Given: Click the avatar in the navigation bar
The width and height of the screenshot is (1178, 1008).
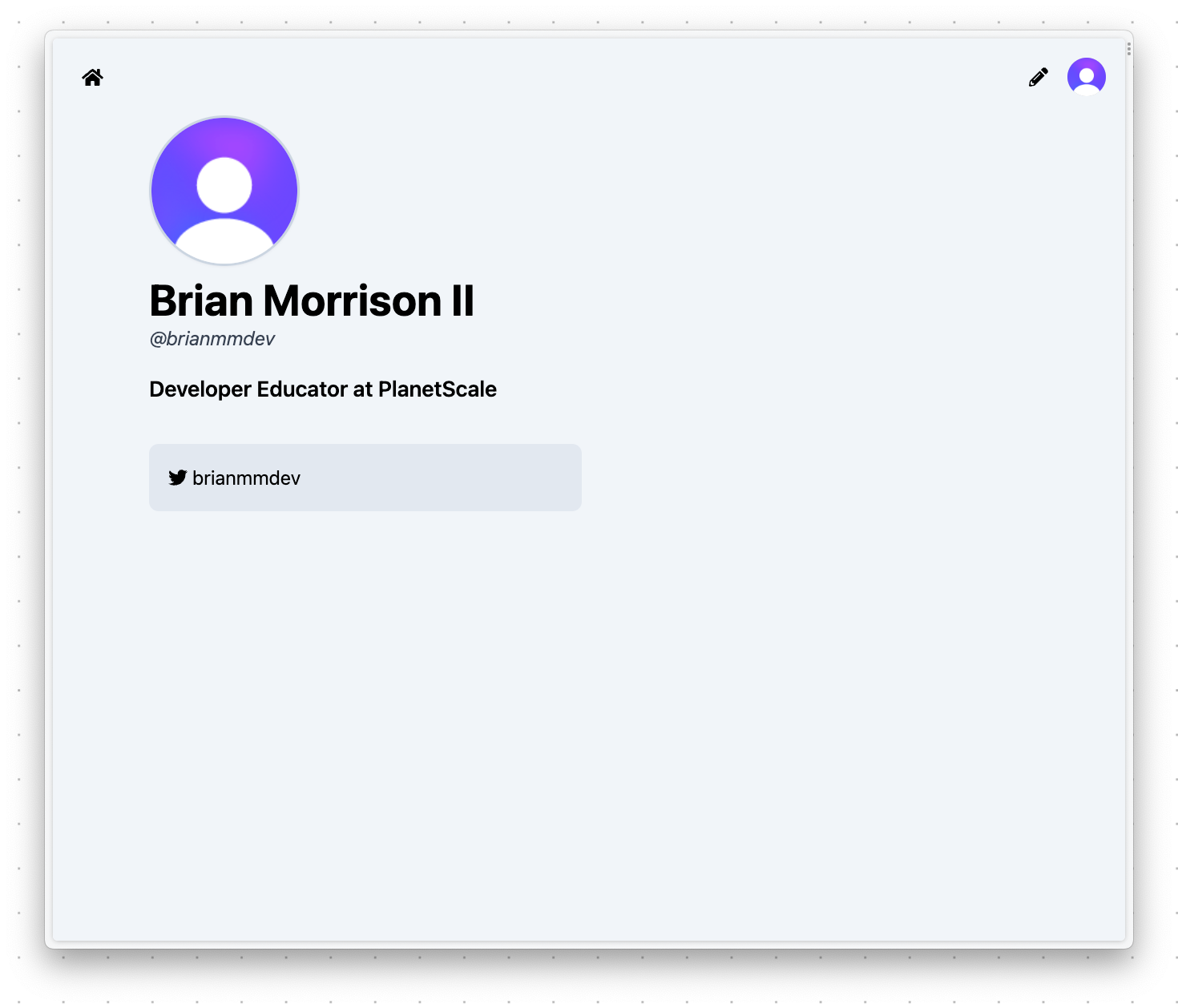Looking at the screenshot, I should pyautogui.click(x=1085, y=76).
